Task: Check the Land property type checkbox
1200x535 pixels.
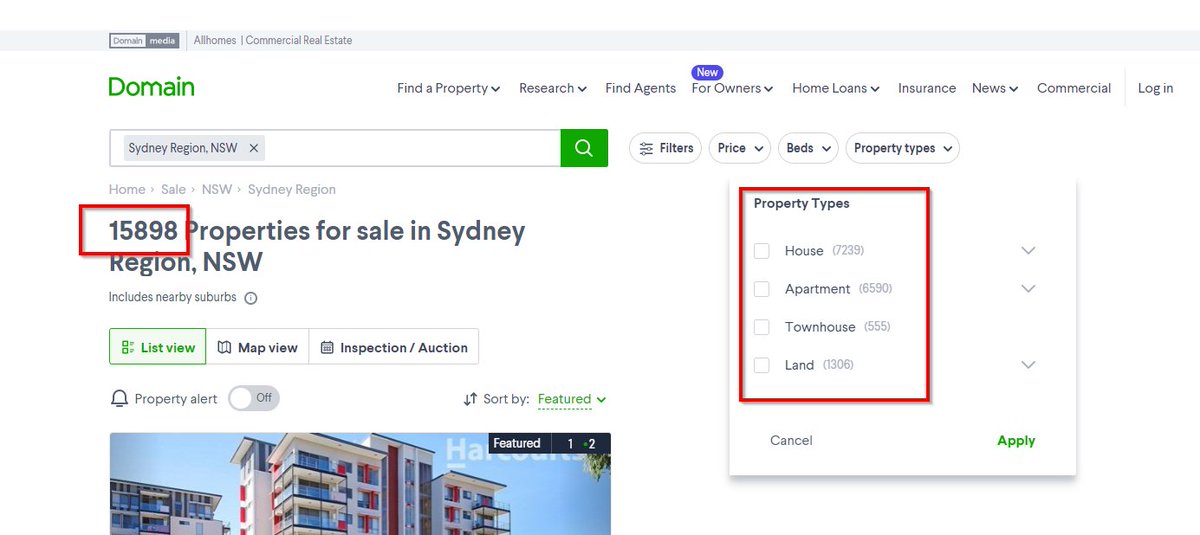Action: (x=762, y=365)
